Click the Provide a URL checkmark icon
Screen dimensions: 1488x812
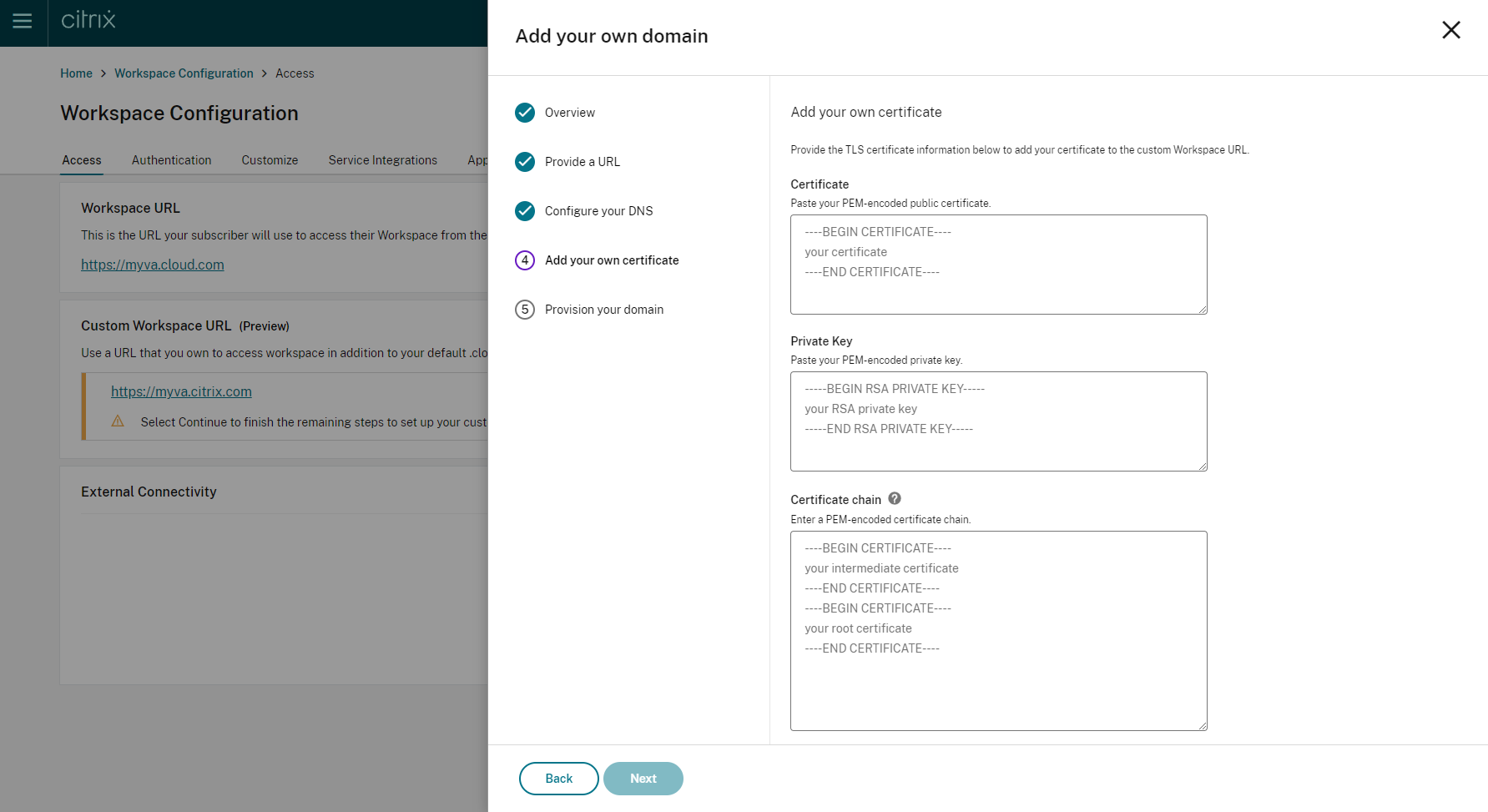525,162
